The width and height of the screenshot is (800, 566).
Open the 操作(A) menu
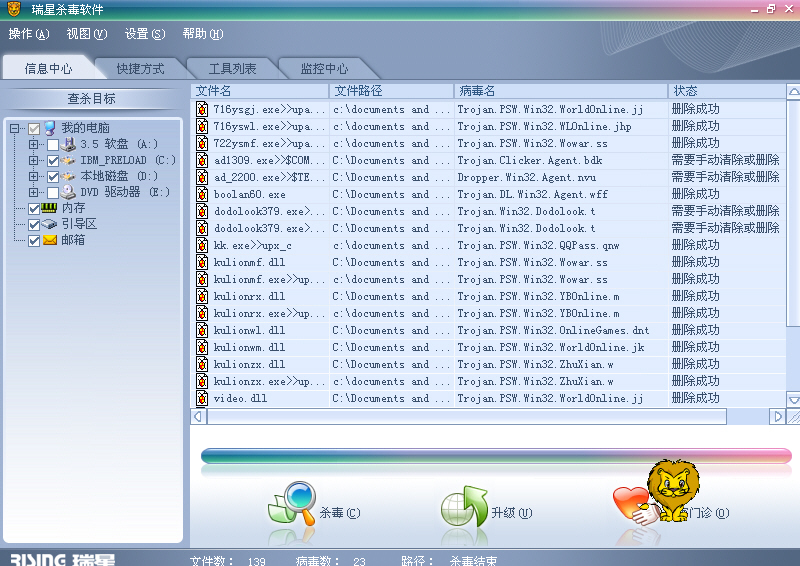(x=29, y=34)
